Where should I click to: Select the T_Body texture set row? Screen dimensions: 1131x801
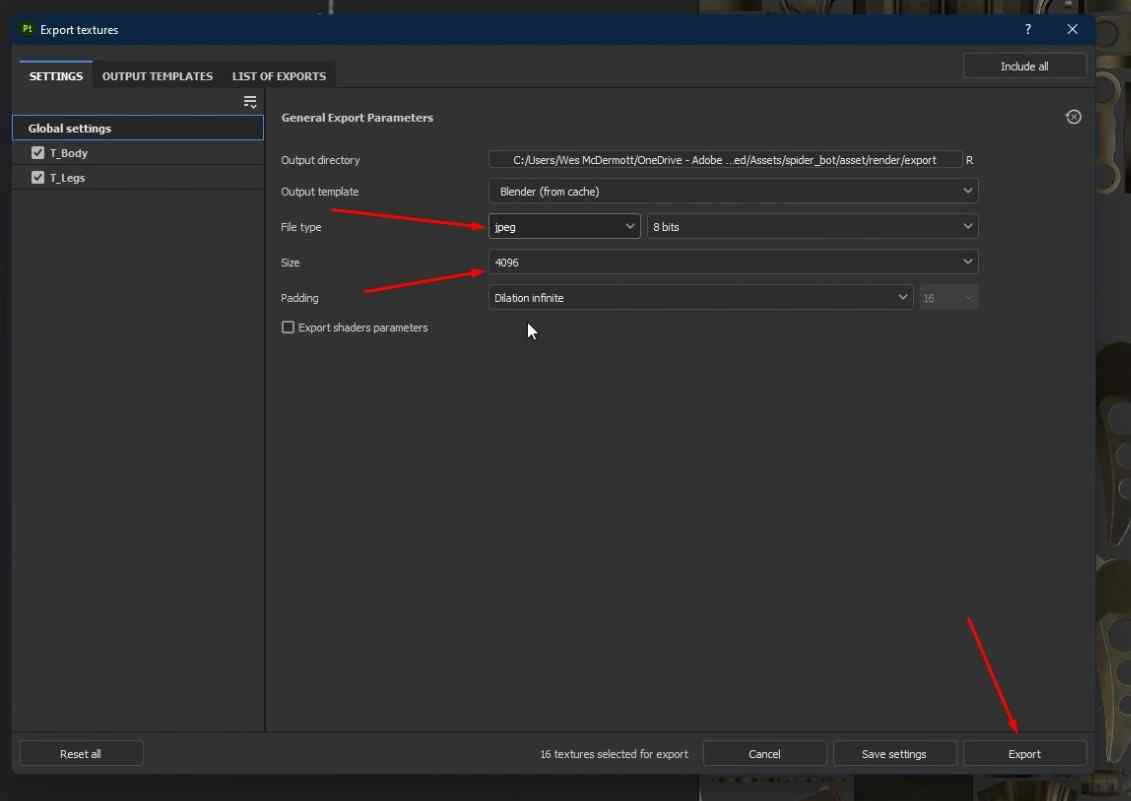pos(138,153)
